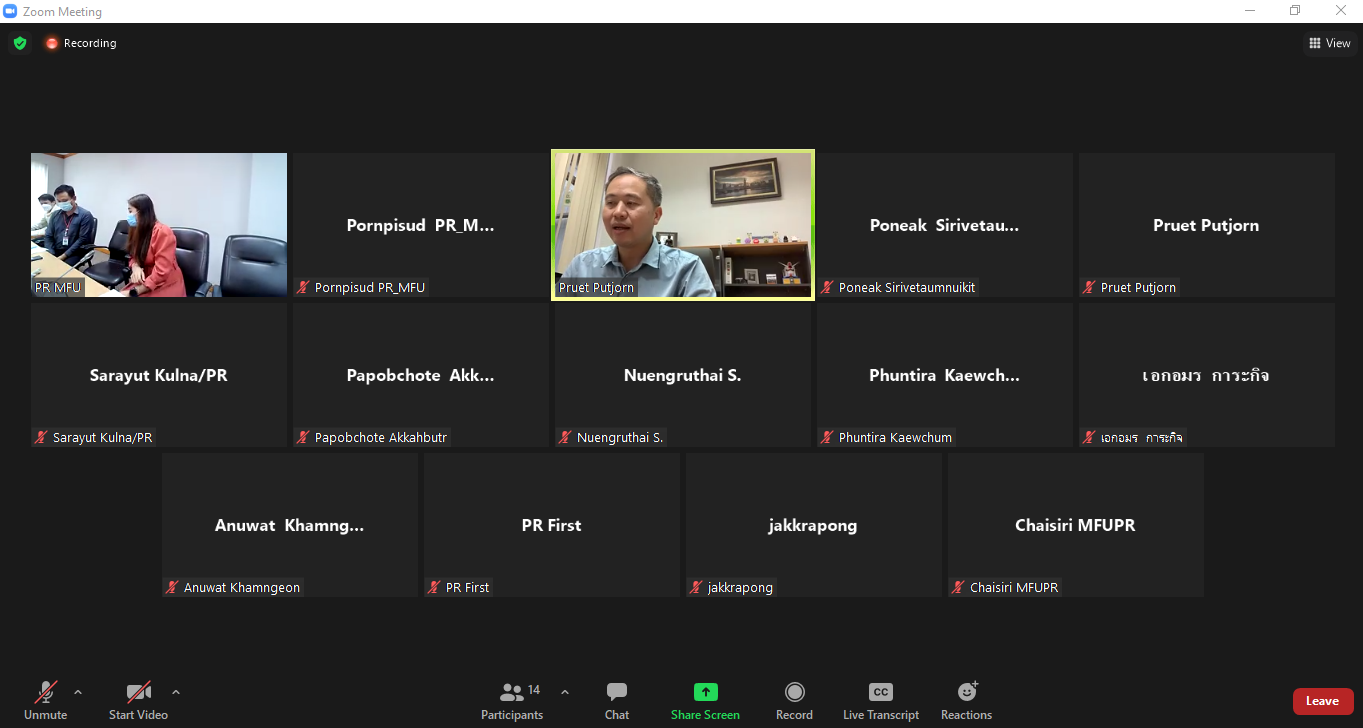Expand video options arrow beside Start Video
The width and height of the screenshot is (1363, 728).
coord(176,692)
